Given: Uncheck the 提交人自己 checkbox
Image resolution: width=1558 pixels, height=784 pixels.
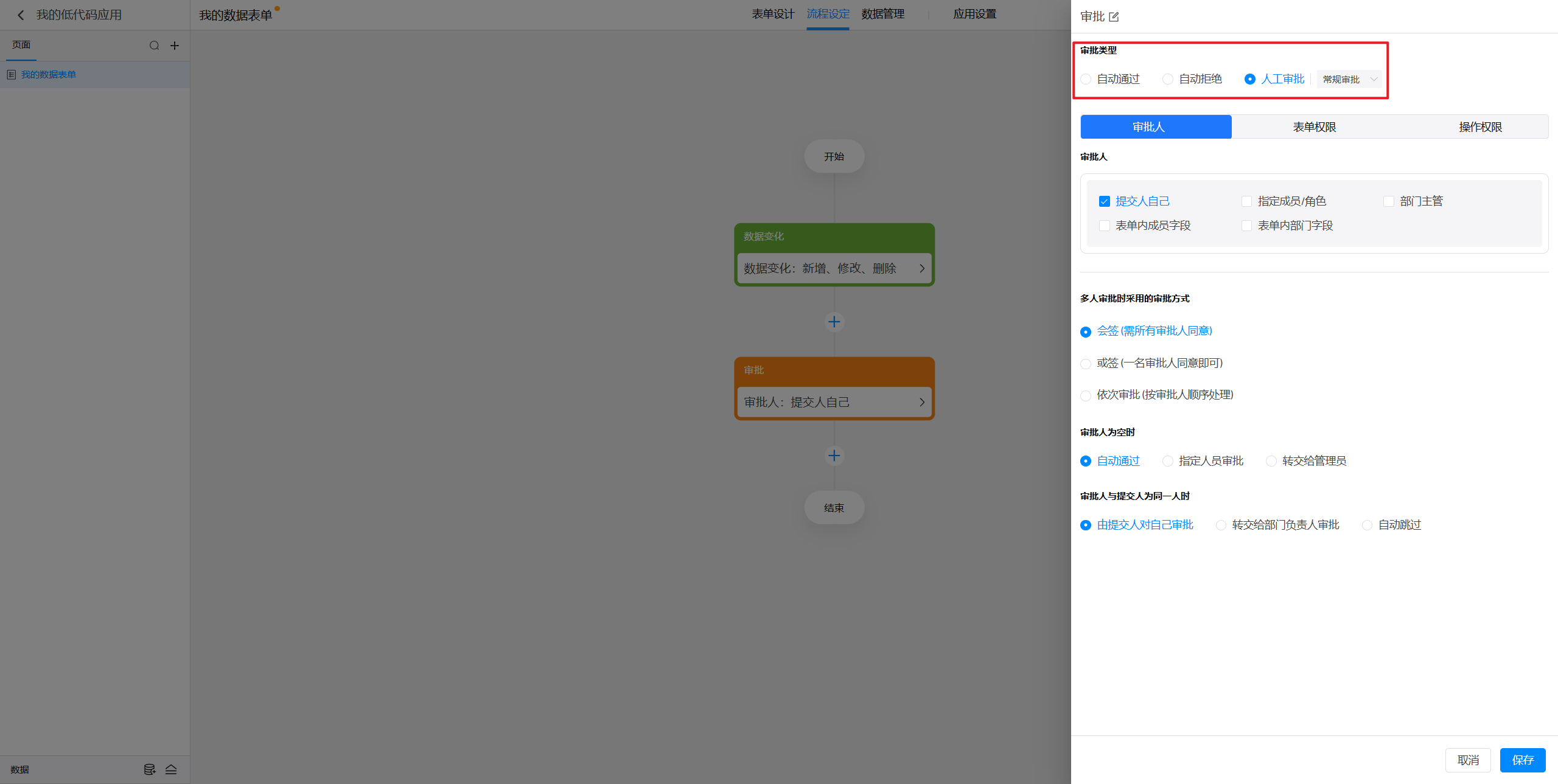Looking at the screenshot, I should tap(1105, 201).
